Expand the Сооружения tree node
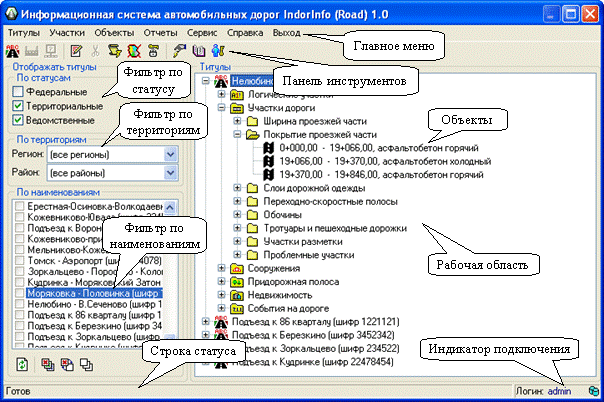Image resolution: width=604 pixels, height=402 pixels. 222,270
